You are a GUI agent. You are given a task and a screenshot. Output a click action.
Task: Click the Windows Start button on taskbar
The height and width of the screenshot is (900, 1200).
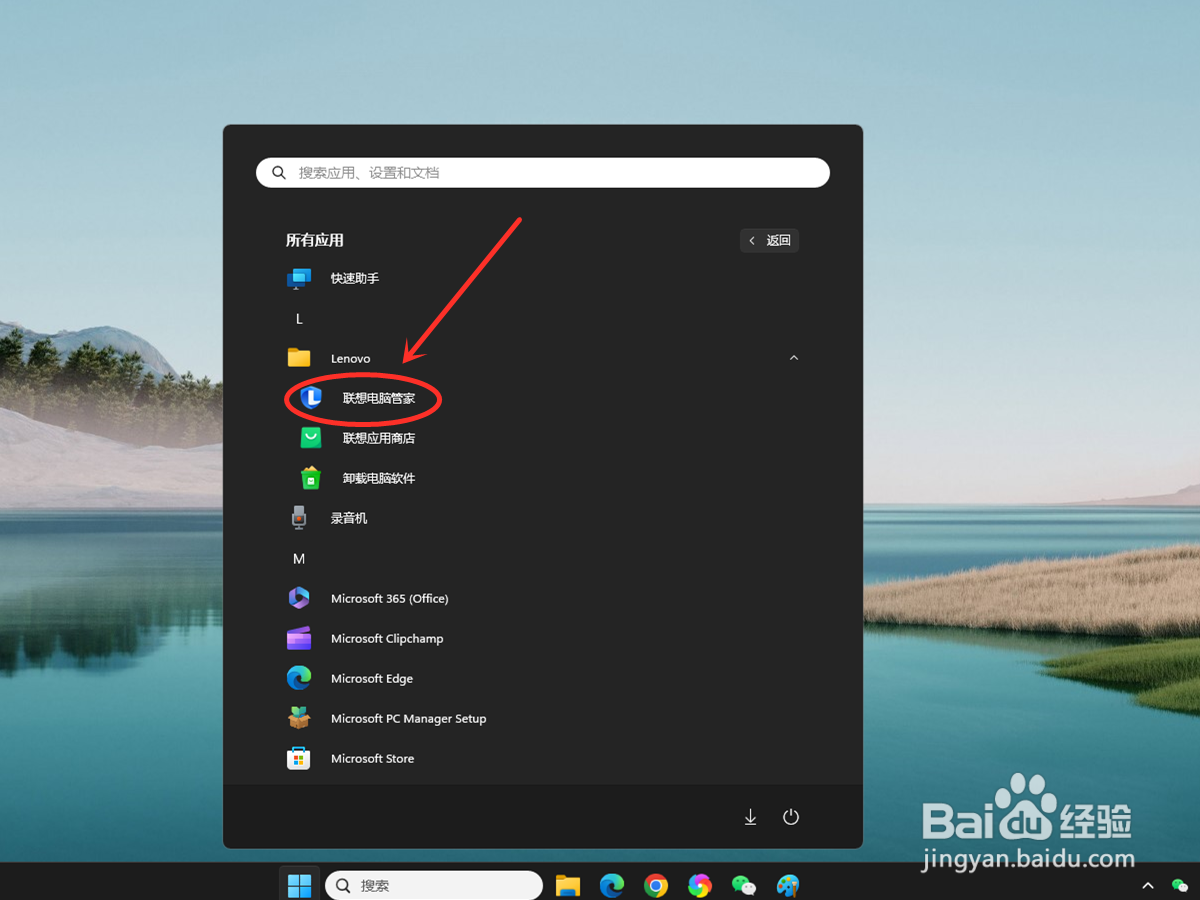299,885
